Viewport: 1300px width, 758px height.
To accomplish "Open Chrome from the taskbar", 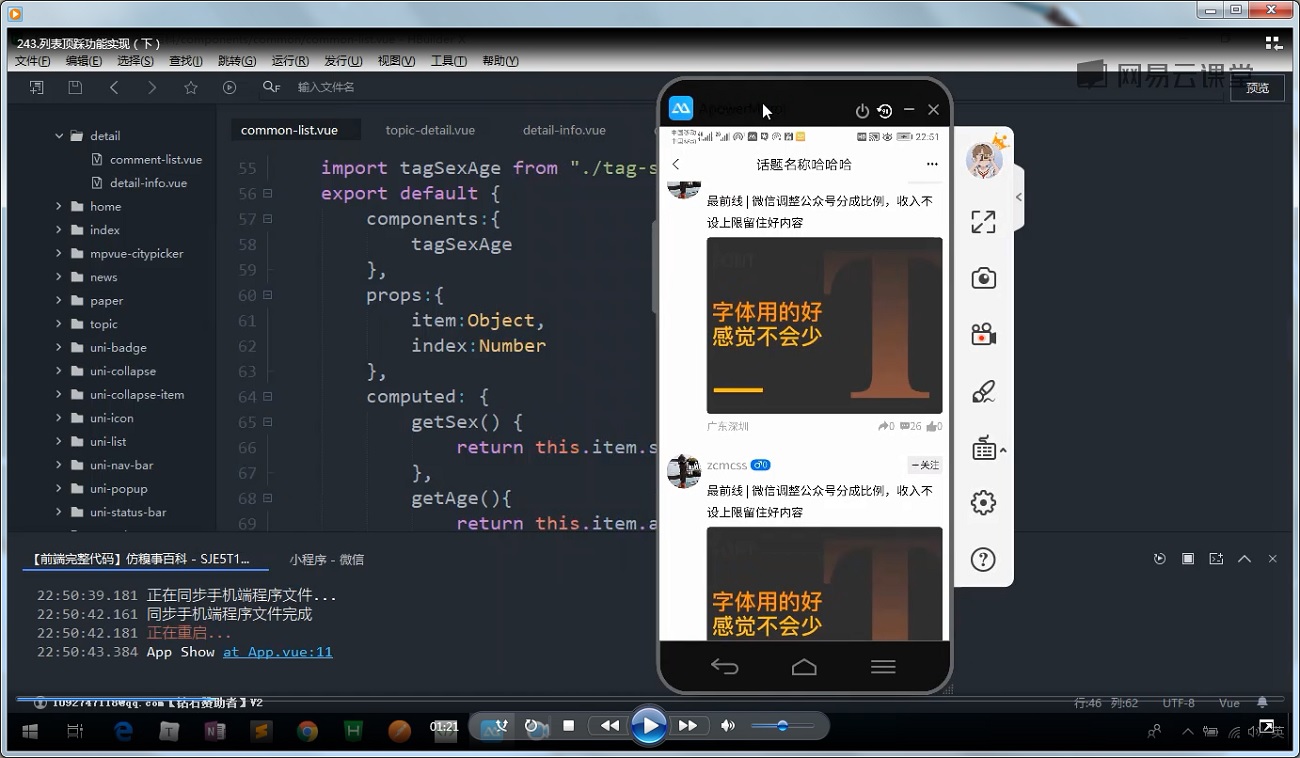I will [307, 732].
